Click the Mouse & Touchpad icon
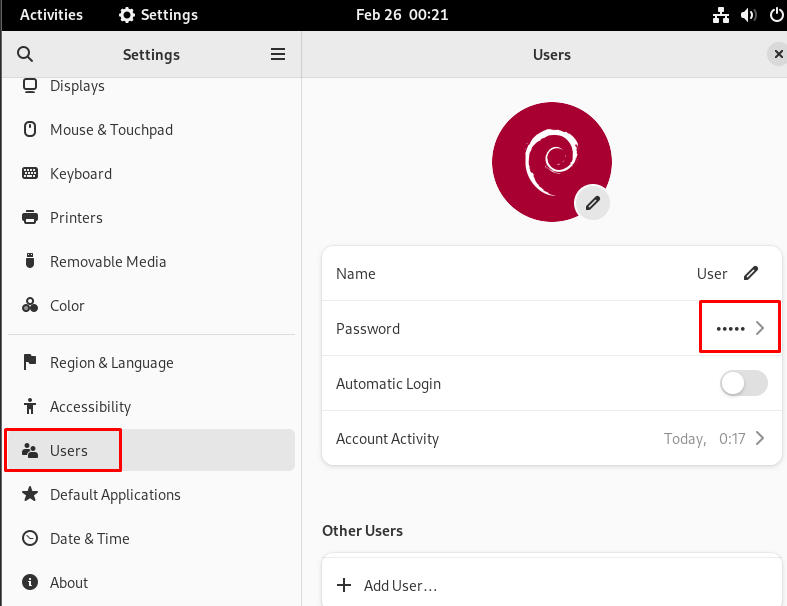The height and width of the screenshot is (606, 787). click(30, 130)
